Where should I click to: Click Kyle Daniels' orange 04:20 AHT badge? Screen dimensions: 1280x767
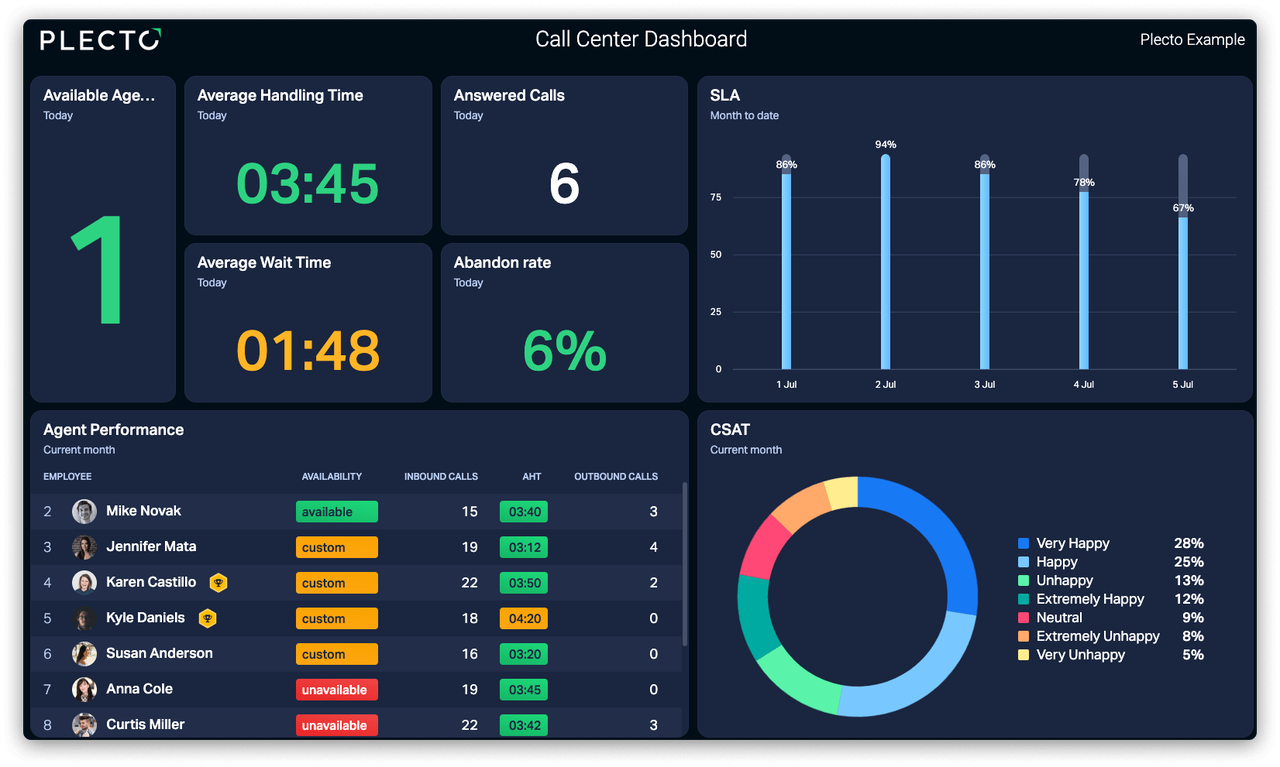tap(524, 619)
